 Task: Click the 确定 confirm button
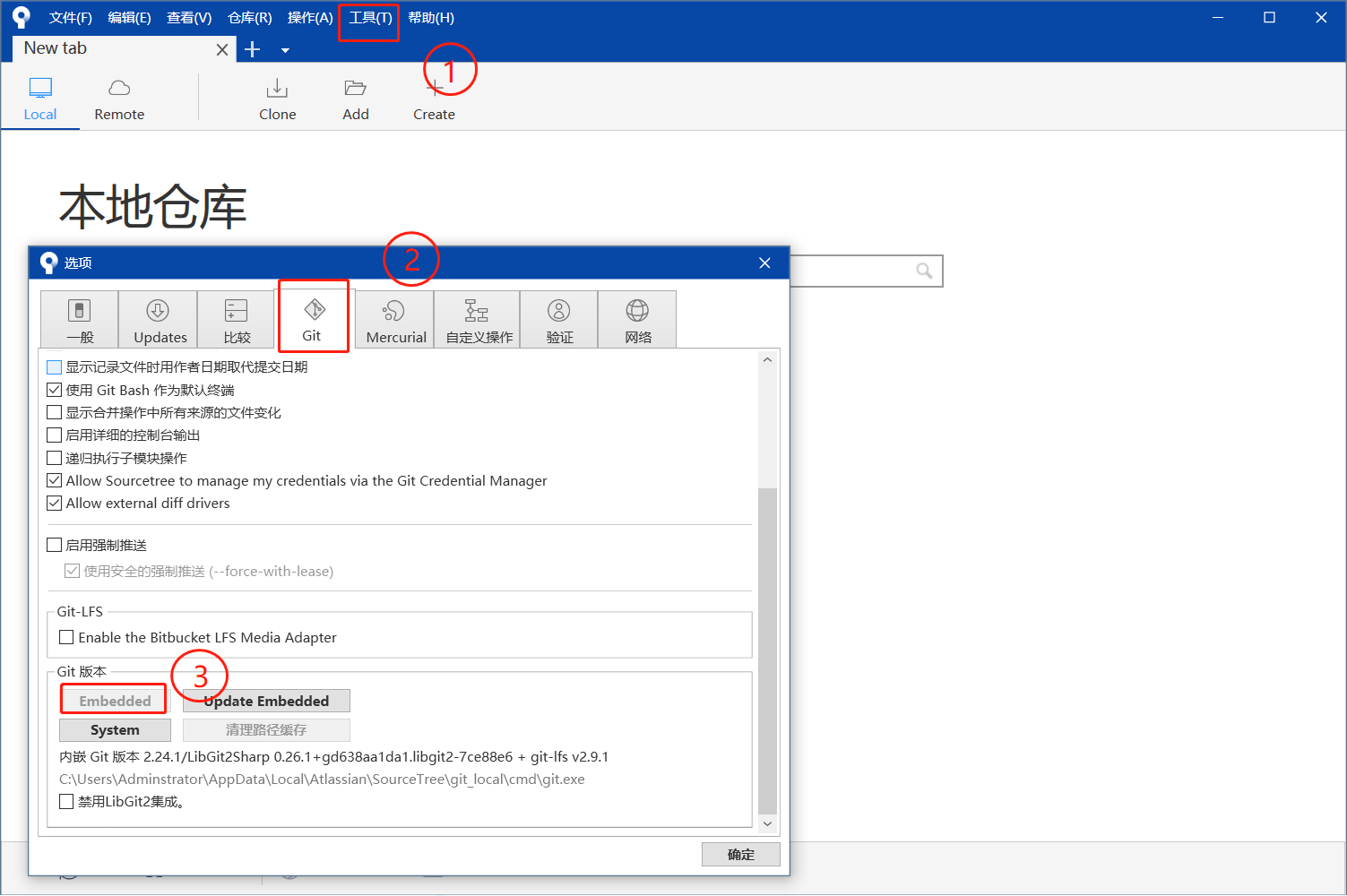[x=740, y=854]
